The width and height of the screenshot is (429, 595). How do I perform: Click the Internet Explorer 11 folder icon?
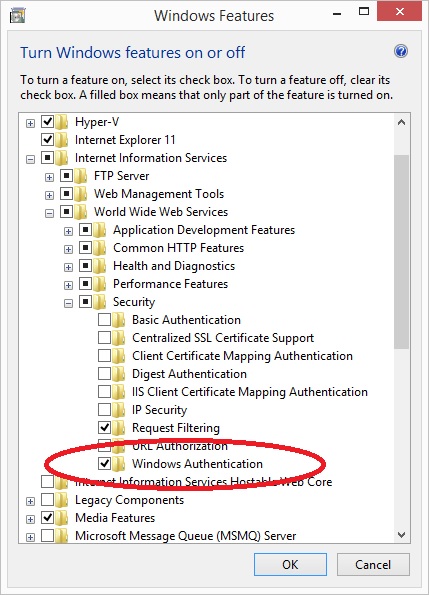(62, 140)
